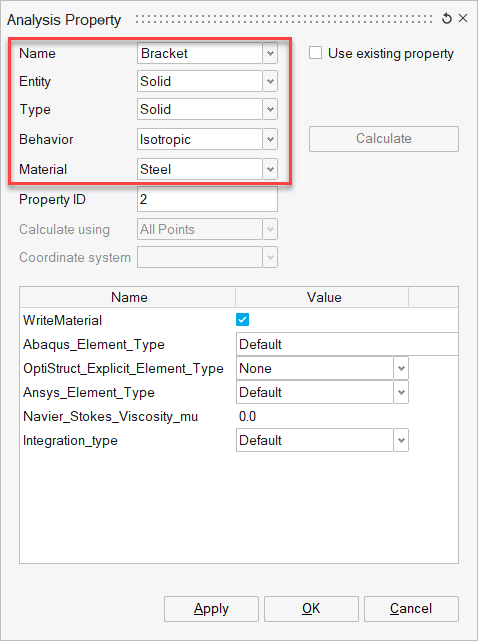The image size is (478, 641).
Task: Click the reset arrow icon in the title bar
Action: click(447, 18)
